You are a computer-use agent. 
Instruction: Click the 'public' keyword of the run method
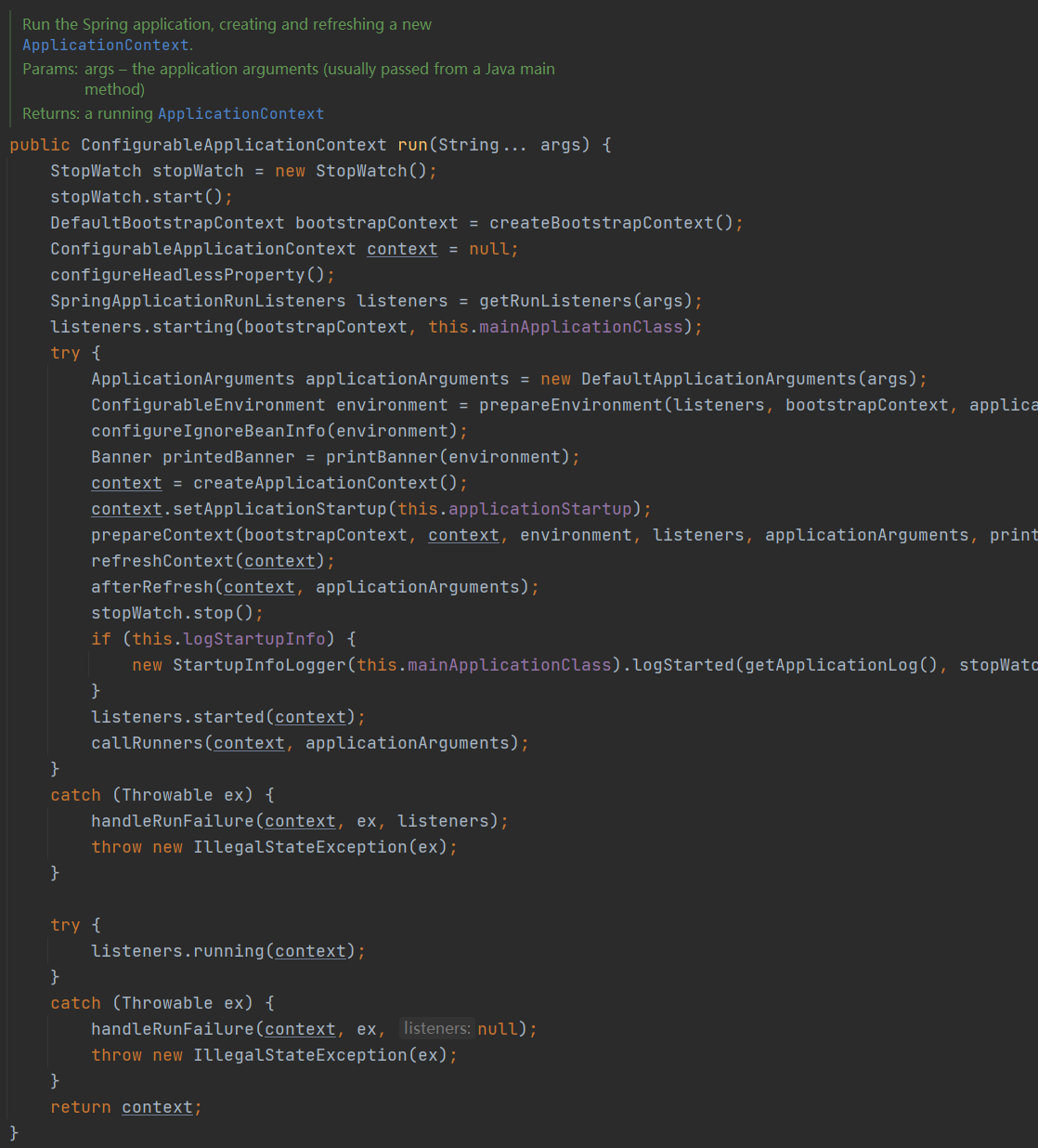[x=40, y=145]
